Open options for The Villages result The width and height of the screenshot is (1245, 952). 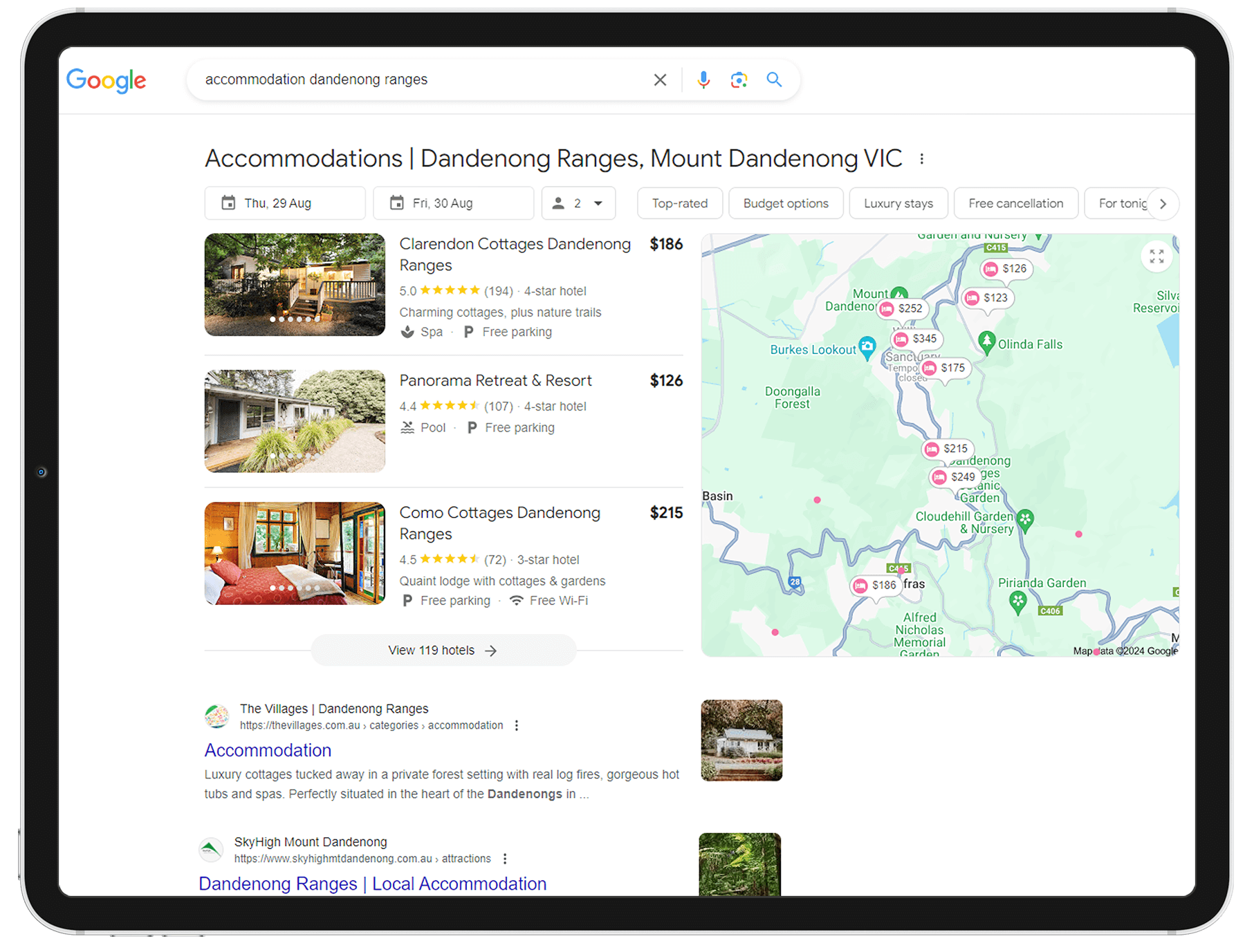tap(516, 725)
